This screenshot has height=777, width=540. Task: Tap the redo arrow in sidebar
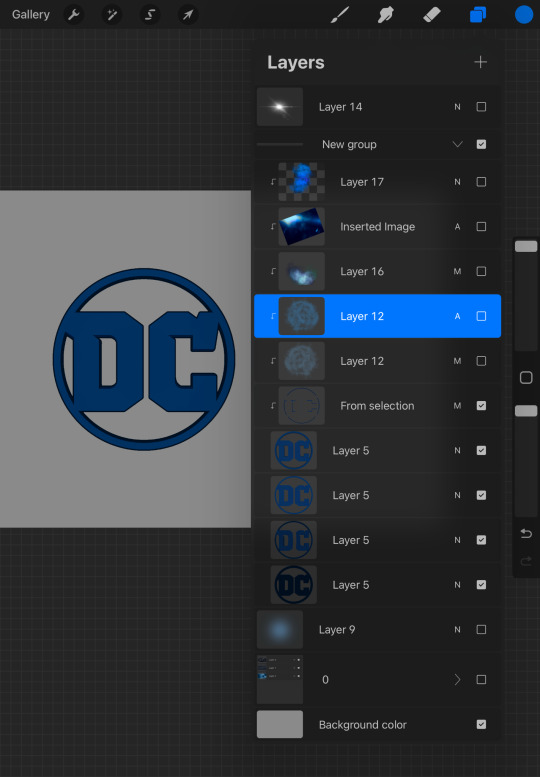(x=526, y=561)
